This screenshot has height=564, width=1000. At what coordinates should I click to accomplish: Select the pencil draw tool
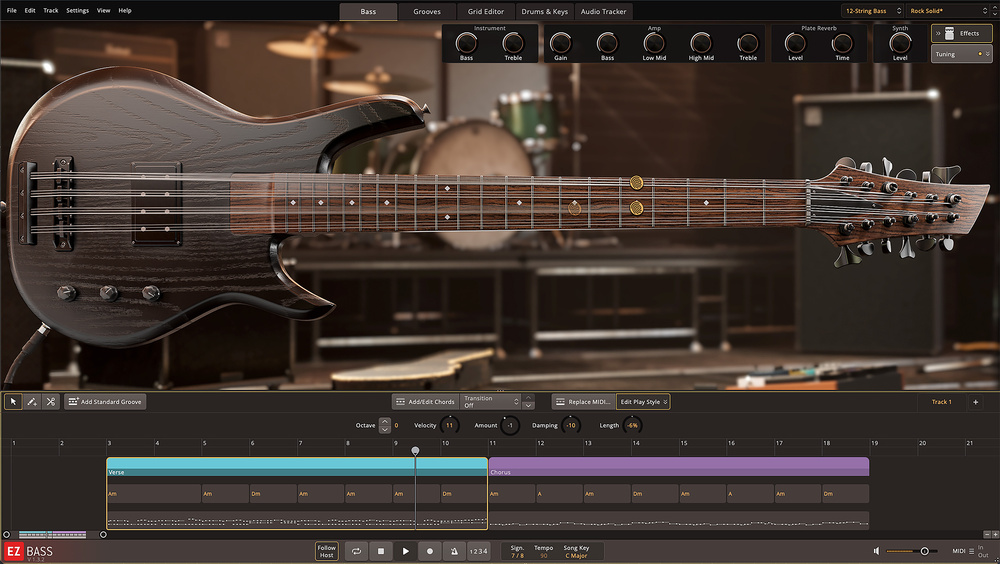coord(32,401)
